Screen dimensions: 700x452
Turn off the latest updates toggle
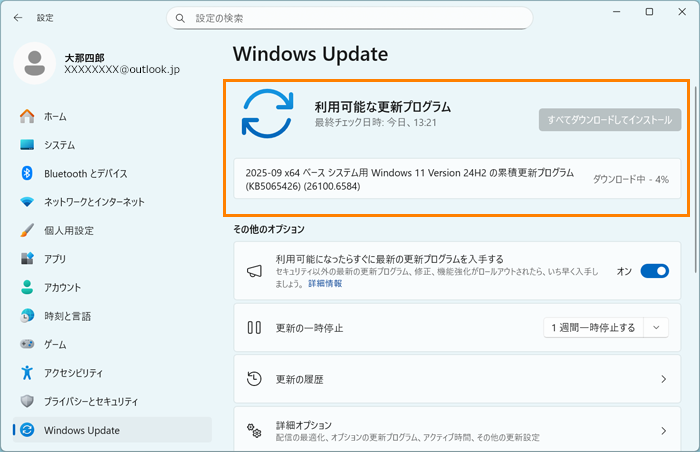click(654, 271)
